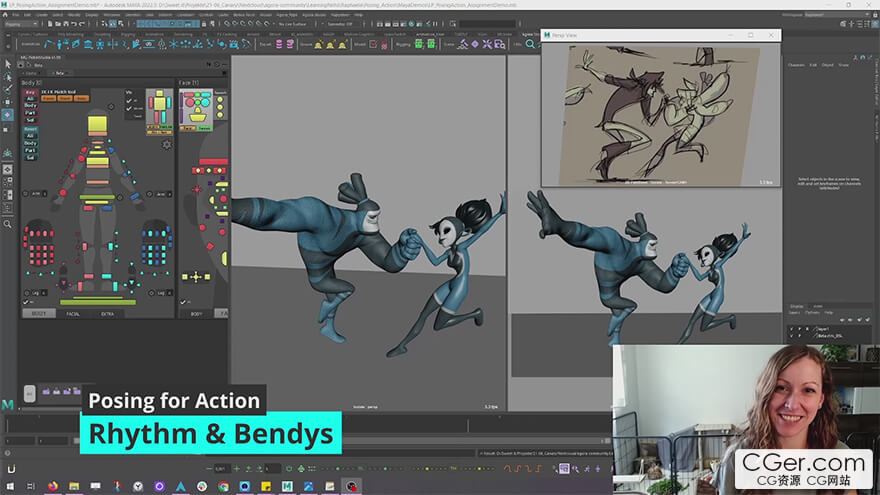Image resolution: width=880 pixels, height=495 pixels.
Task: Switch to the FACIAL tab in picker
Action: point(72,313)
